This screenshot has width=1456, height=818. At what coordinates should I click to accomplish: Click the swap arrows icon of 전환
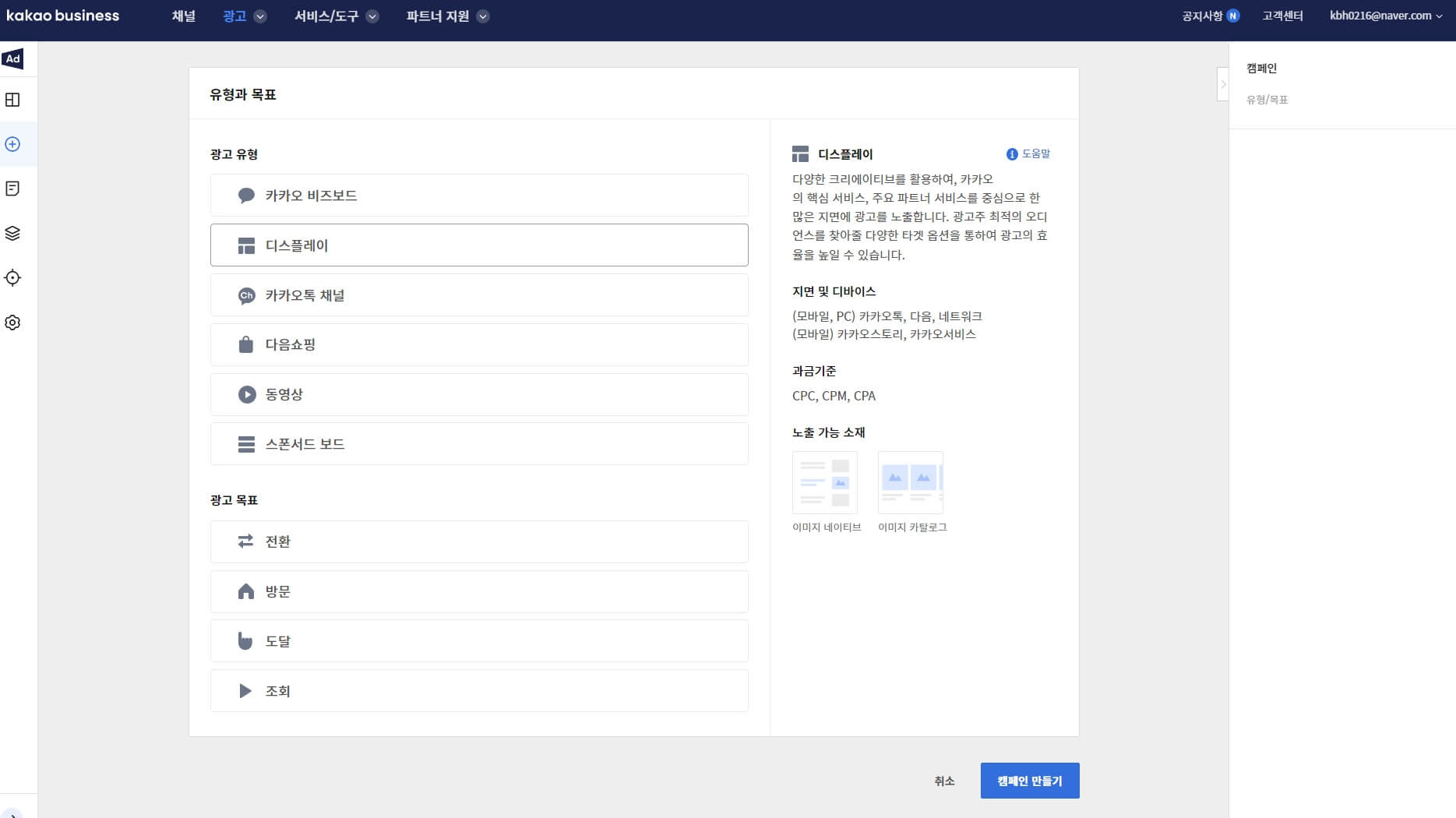point(245,541)
